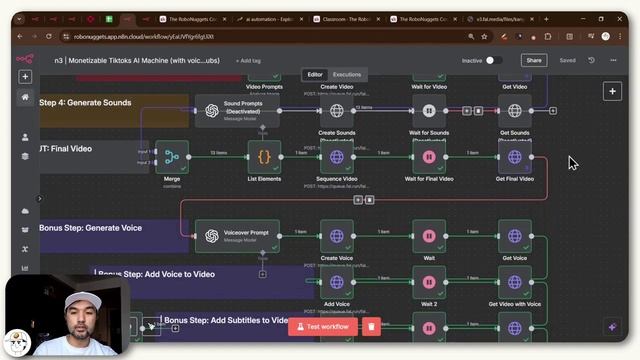The width and height of the screenshot is (640, 360).
Task: Add node after Get Sounds output
Action: coord(553,111)
